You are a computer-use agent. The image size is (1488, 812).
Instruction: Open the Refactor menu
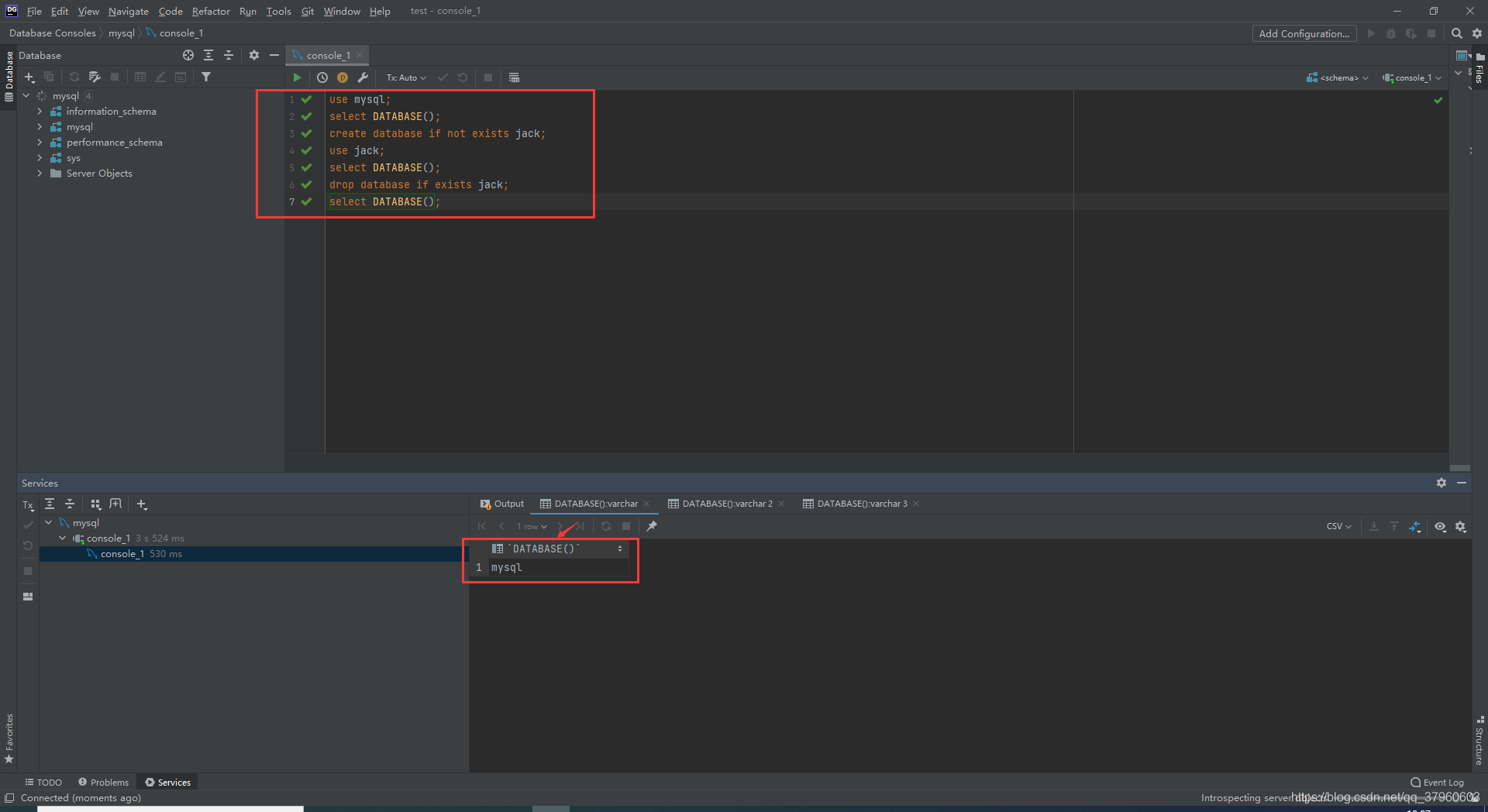coord(211,11)
